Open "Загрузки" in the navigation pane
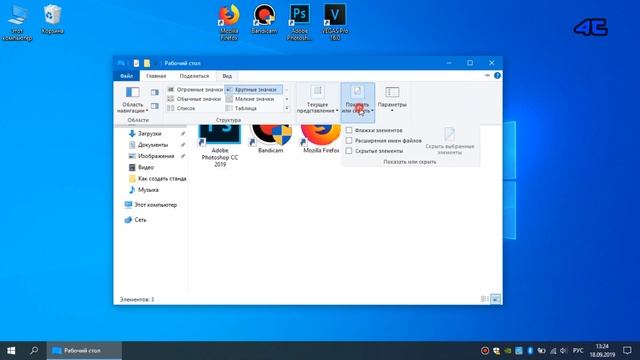Viewport: 640px width, 360px height. [149, 133]
